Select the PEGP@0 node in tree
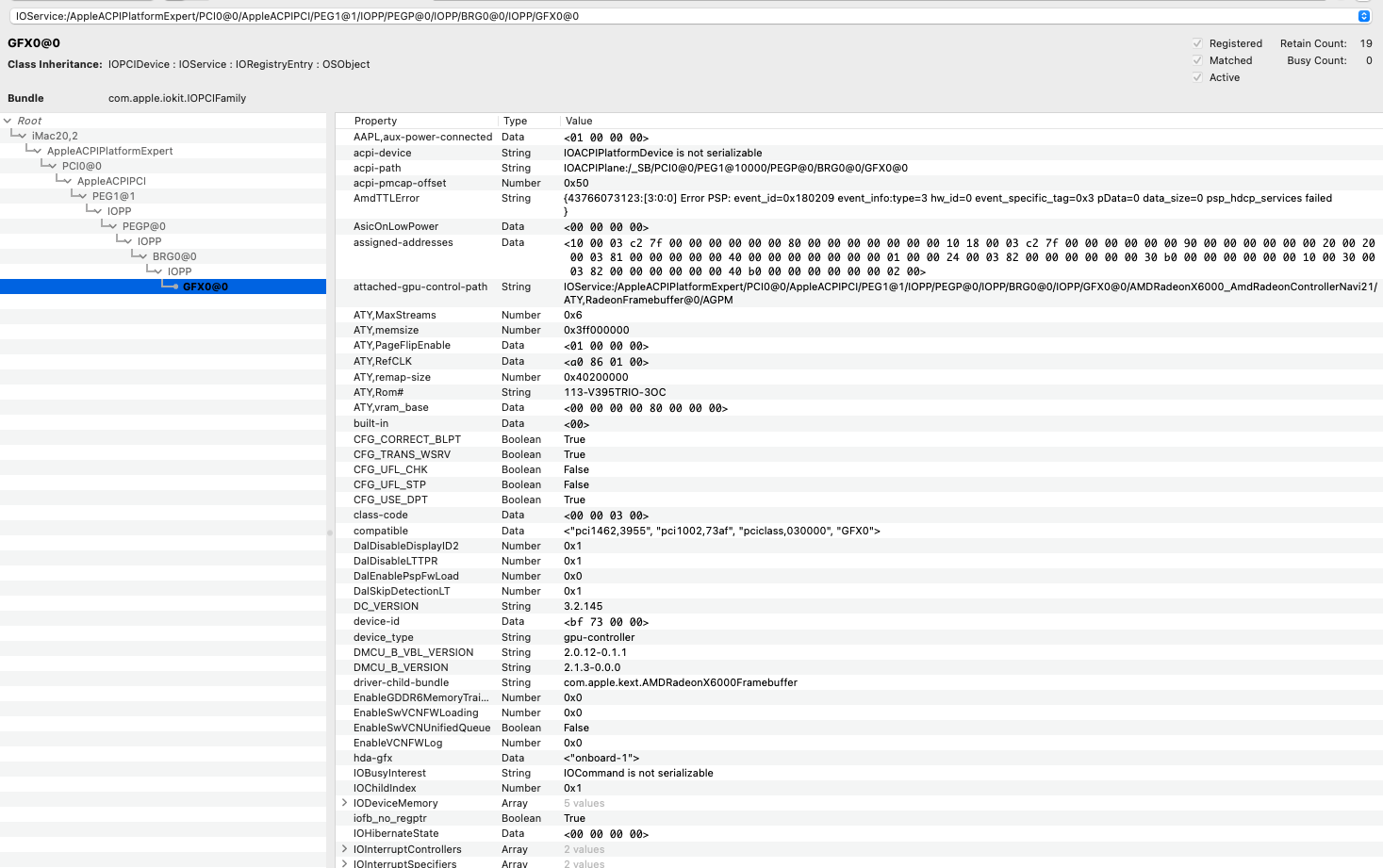 pyautogui.click(x=143, y=226)
